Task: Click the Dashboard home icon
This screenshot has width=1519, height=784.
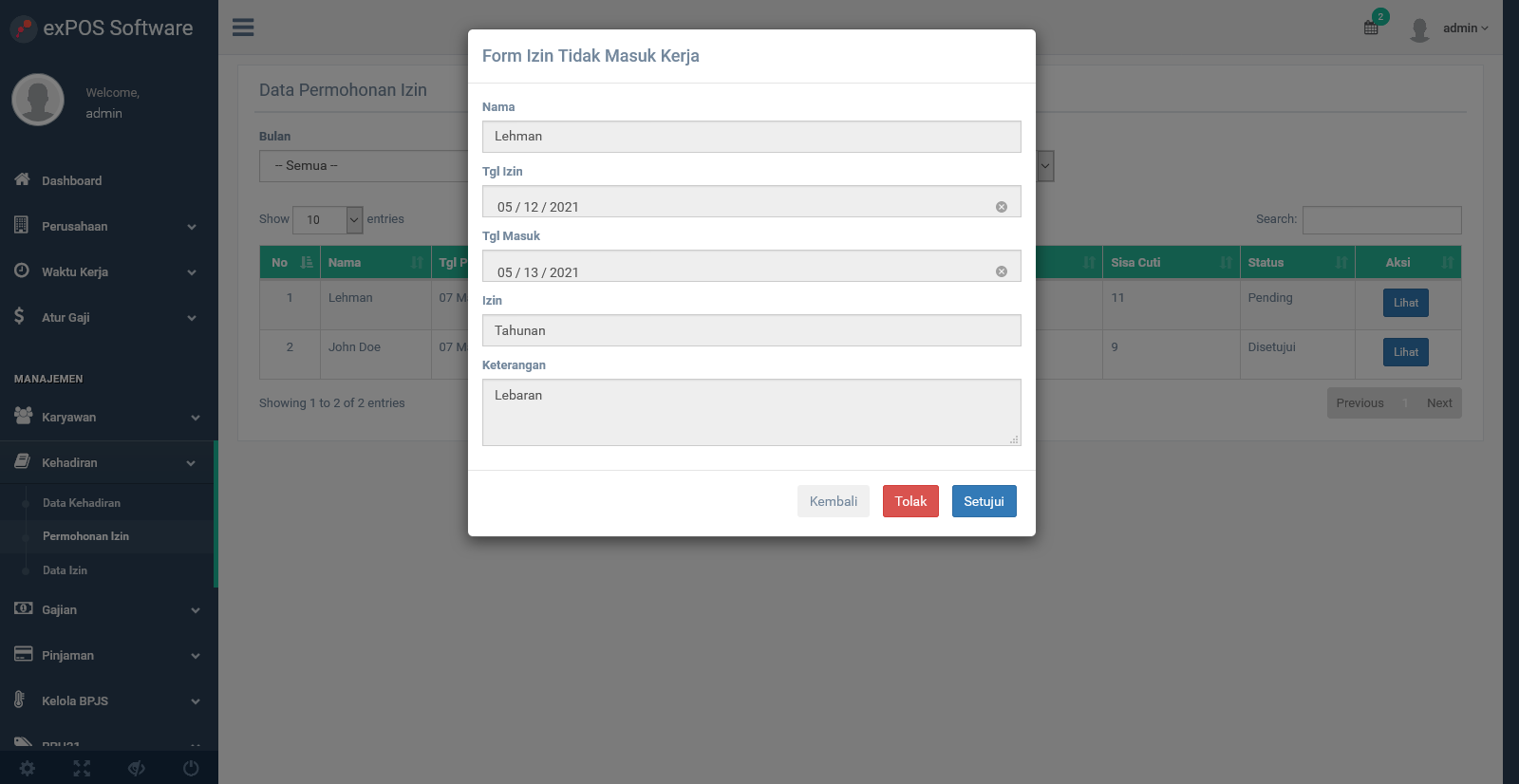Action: pyautogui.click(x=22, y=179)
